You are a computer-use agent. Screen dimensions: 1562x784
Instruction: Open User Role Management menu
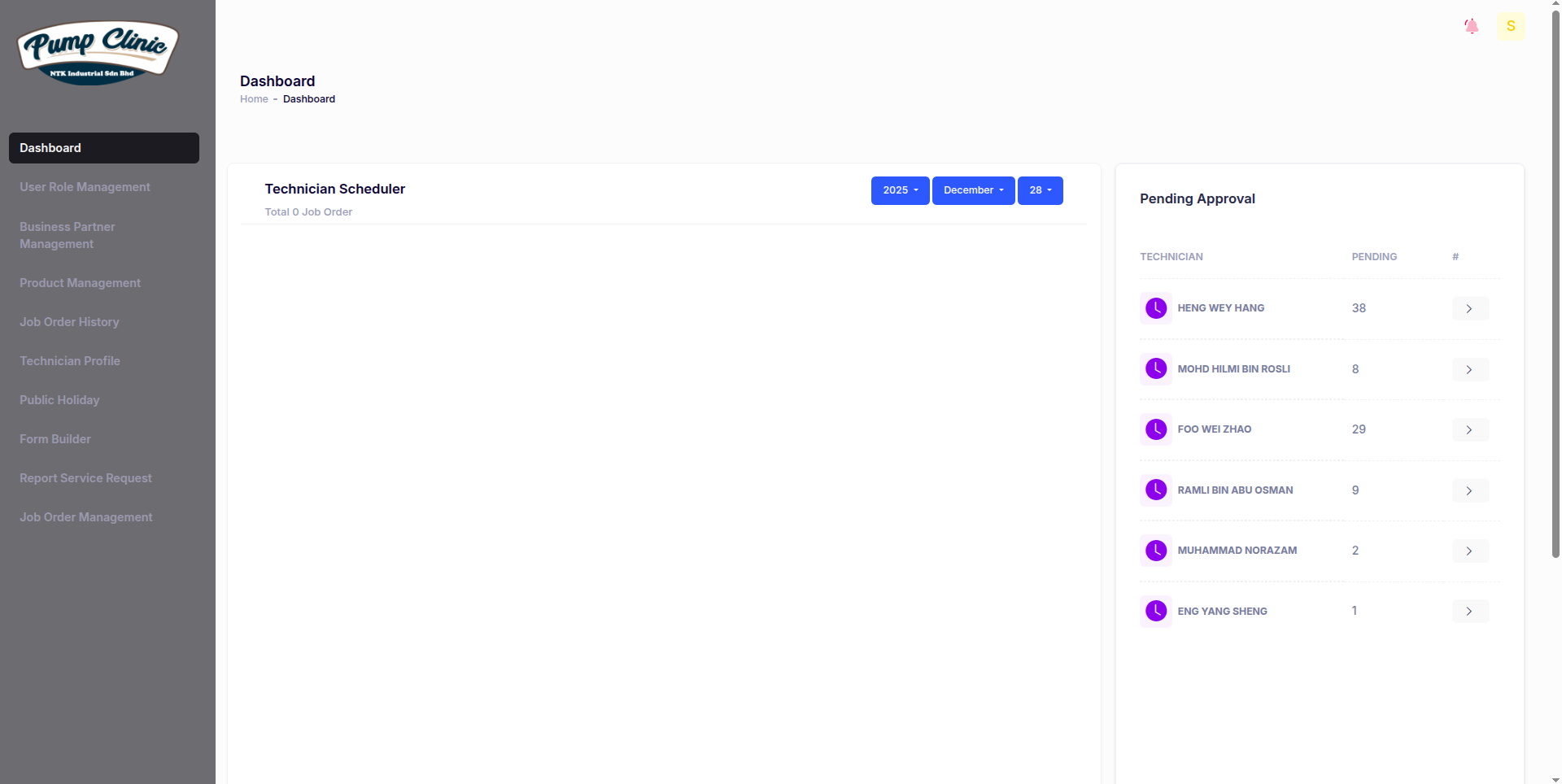pyautogui.click(x=104, y=187)
